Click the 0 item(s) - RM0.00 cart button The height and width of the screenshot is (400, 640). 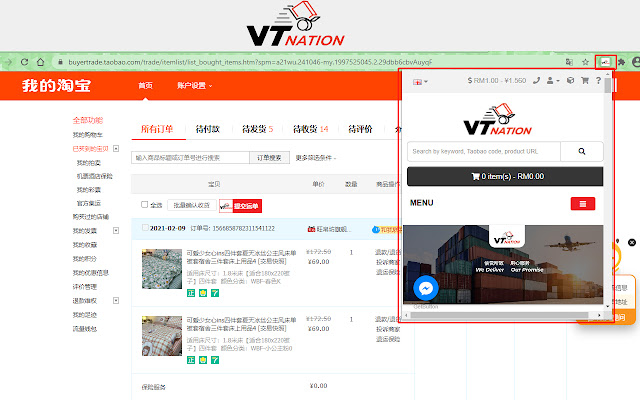[505, 176]
